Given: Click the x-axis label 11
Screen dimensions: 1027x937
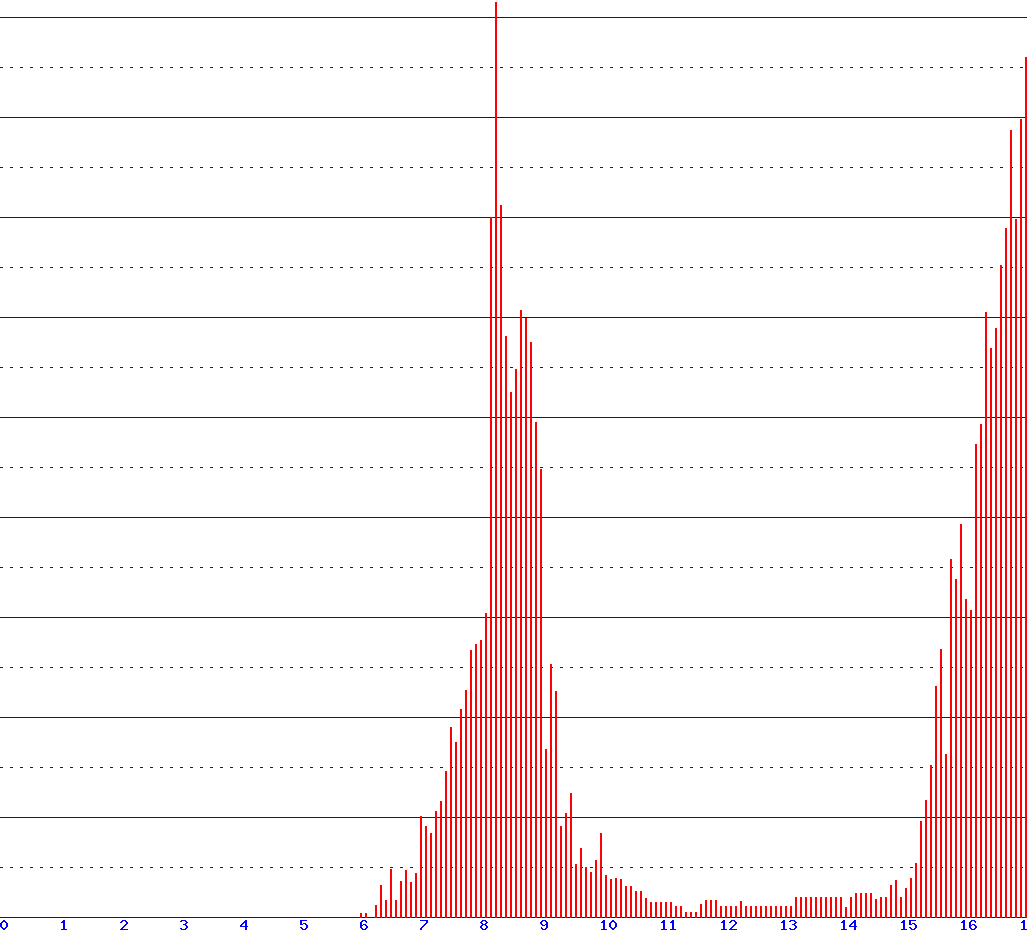Looking at the screenshot, I should [x=668, y=925].
